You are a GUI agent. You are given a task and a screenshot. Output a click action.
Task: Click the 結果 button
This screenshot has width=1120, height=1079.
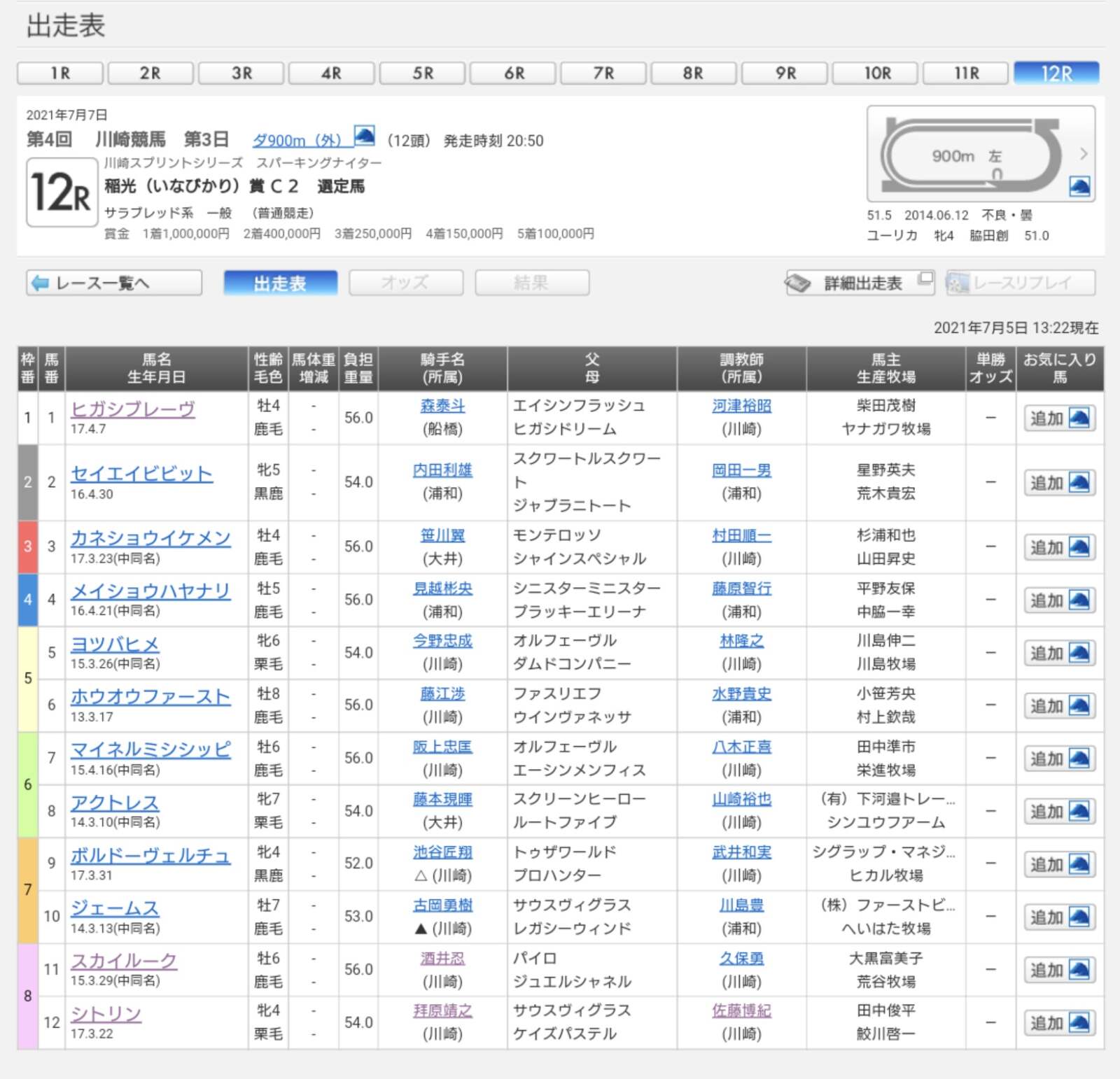[532, 283]
